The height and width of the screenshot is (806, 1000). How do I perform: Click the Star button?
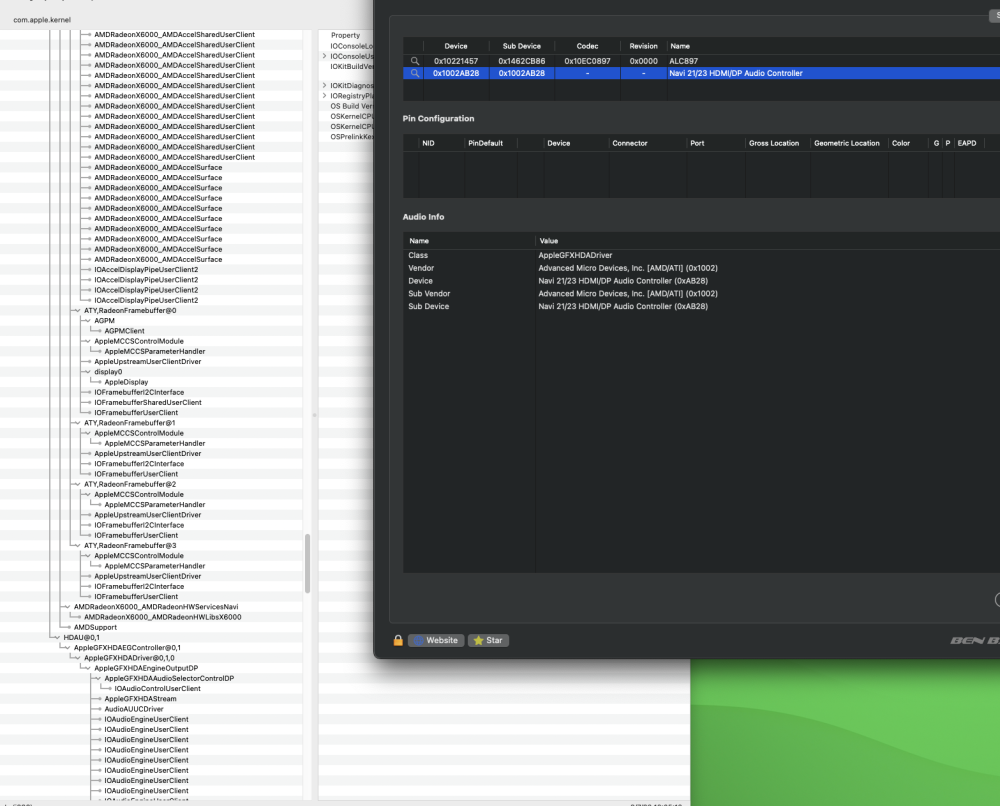(489, 640)
